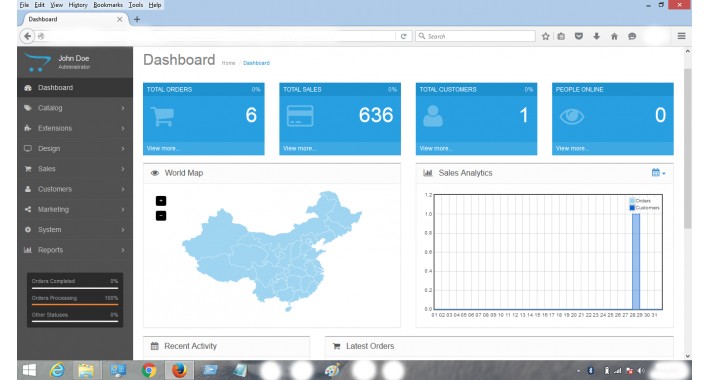The height and width of the screenshot is (380, 710).
Task: Click the Marketing share icon
Action: coord(28,209)
